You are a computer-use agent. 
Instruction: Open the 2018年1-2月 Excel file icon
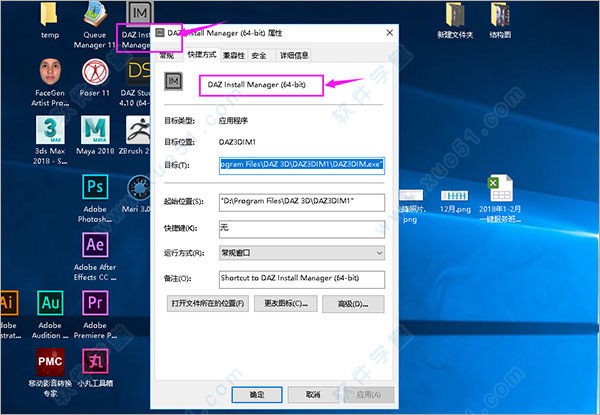pyautogui.click(x=500, y=199)
